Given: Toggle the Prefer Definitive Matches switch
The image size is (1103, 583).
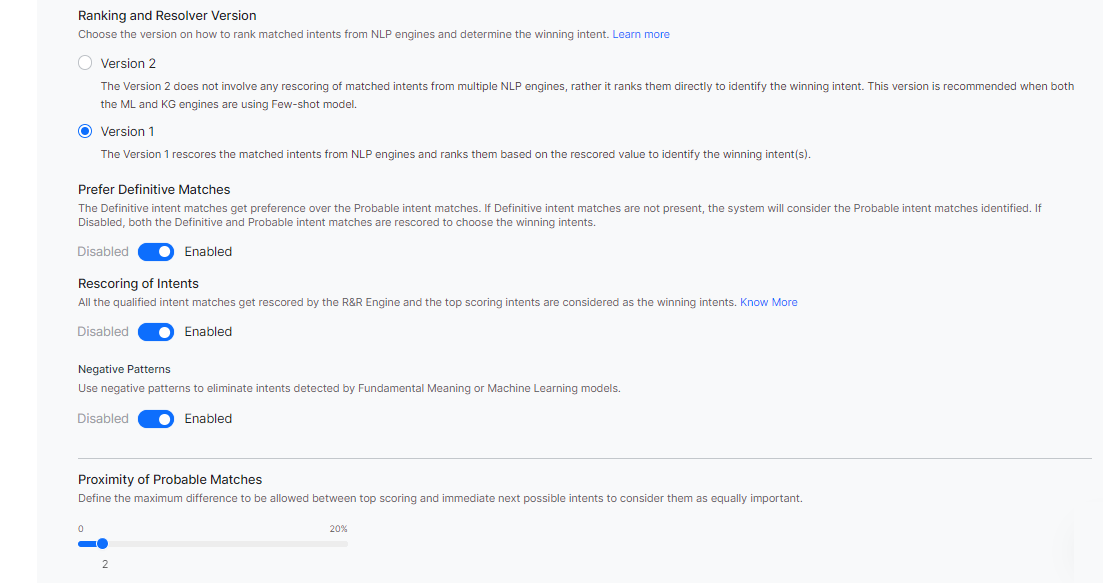Looking at the screenshot, I should tap(156, 252).
